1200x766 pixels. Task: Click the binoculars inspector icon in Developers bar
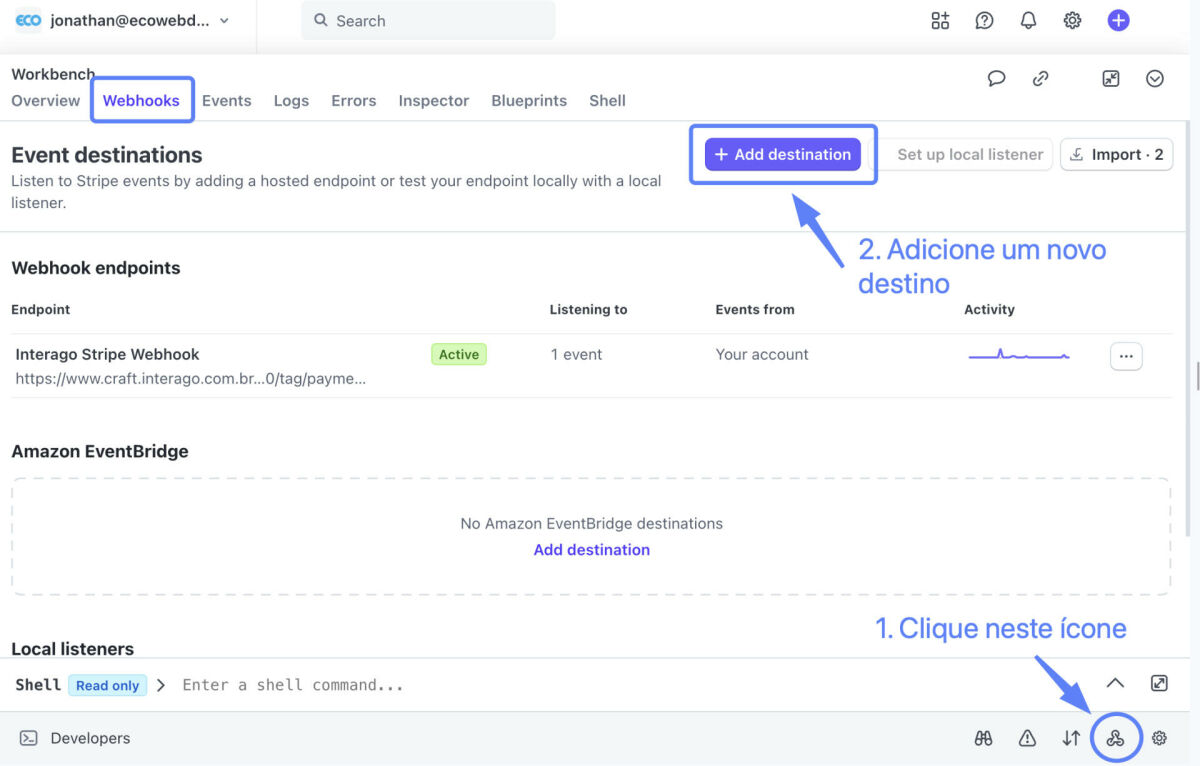983,738
